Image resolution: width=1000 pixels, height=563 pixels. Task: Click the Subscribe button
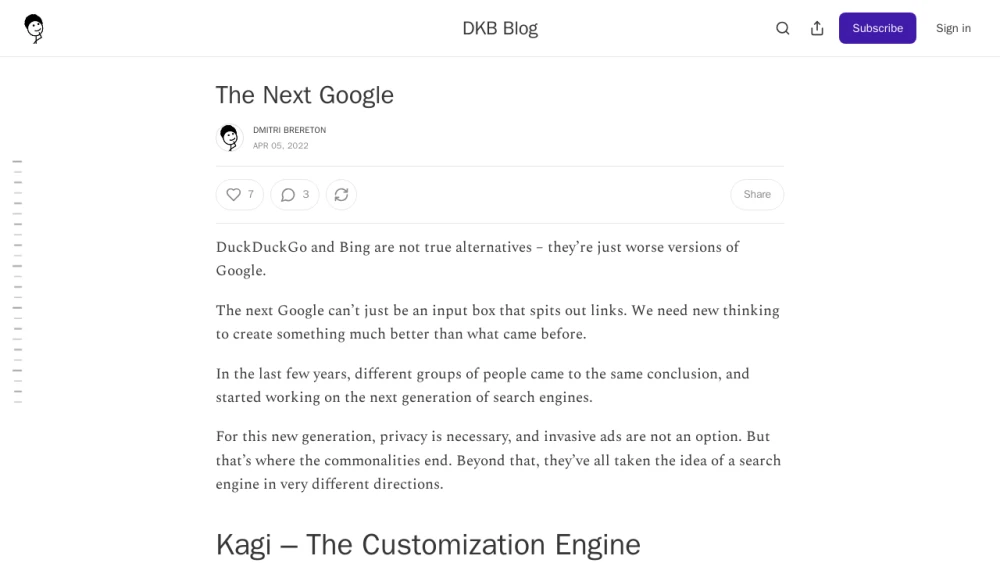point(877,28)
